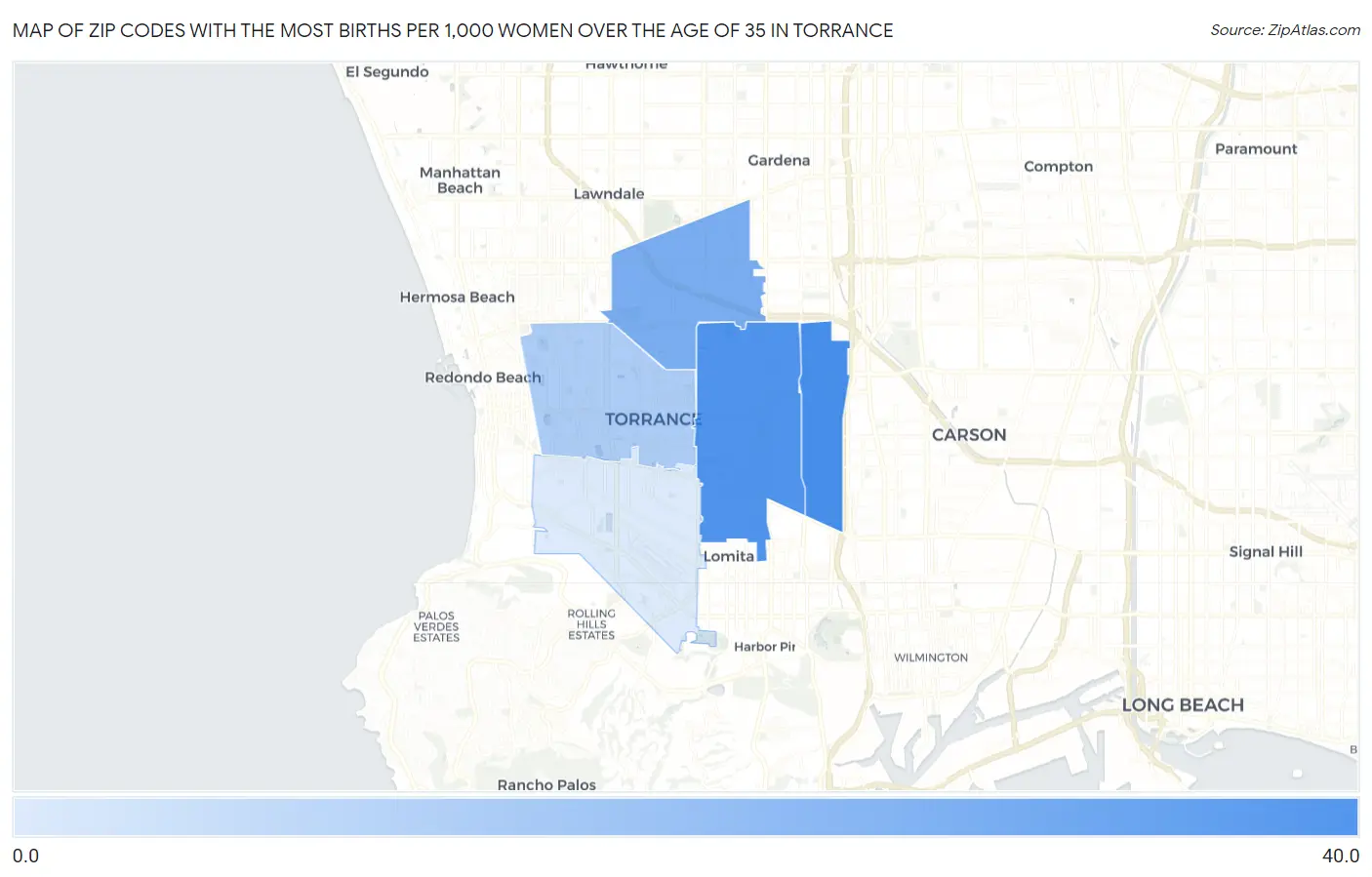Click the El Segundo label
The height and width of the screenshot is (877, 1372).
click(x=387, y=72)
